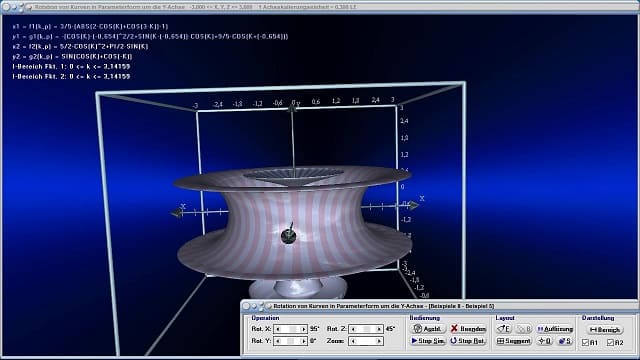This screenshot has height=360, width=640.
Task: Click the I-Bereich Fkt. 2 range text
Action: 71,76
